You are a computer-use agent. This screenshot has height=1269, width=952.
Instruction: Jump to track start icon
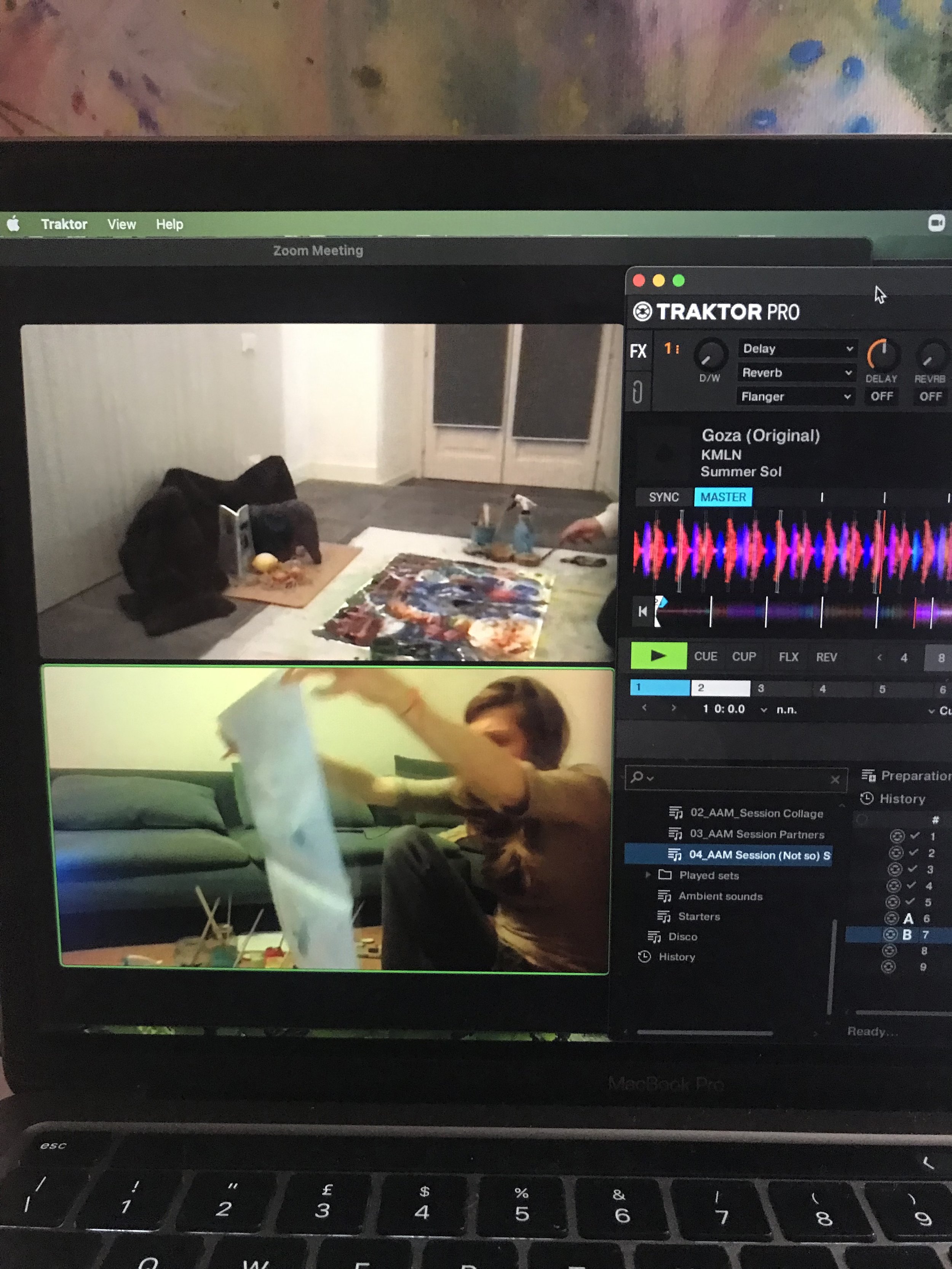click(x=643, y=611)
